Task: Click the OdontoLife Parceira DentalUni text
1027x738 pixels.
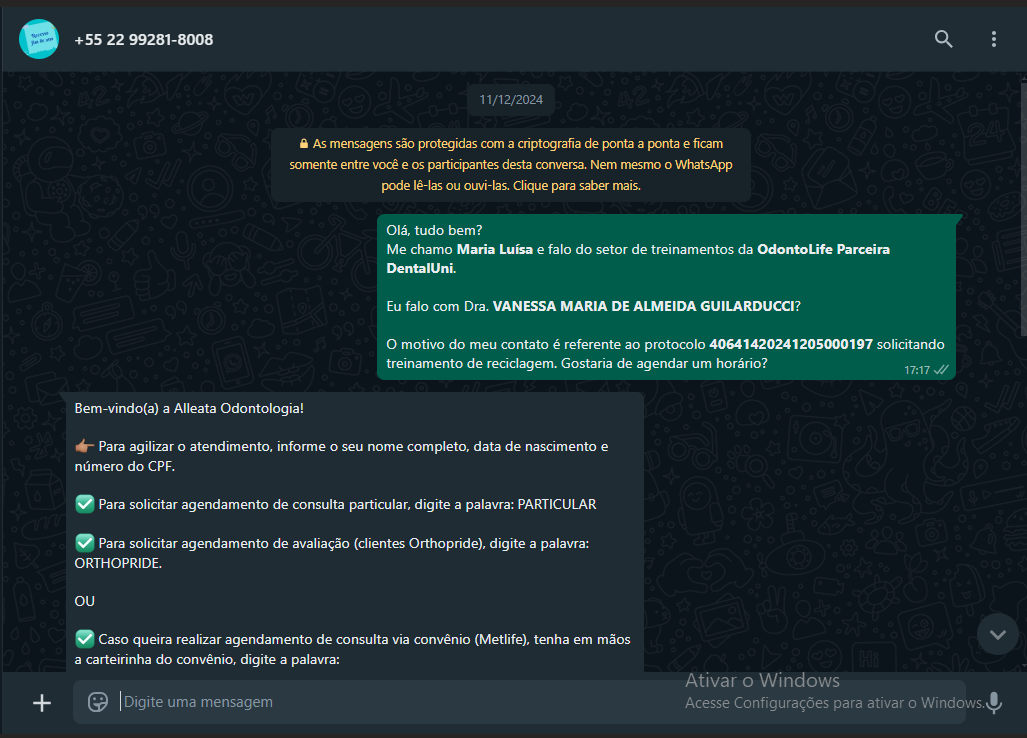Action: pyautogui.click(x=638, y=259)
